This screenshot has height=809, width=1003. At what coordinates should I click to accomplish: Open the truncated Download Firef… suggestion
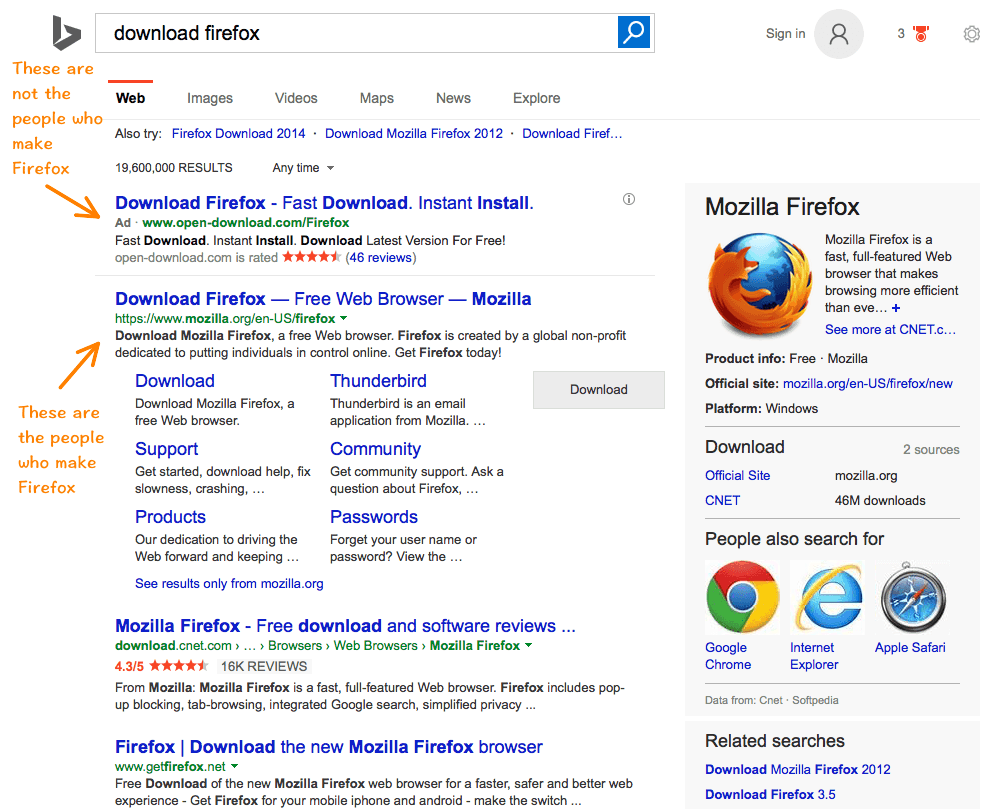point(573,134)
